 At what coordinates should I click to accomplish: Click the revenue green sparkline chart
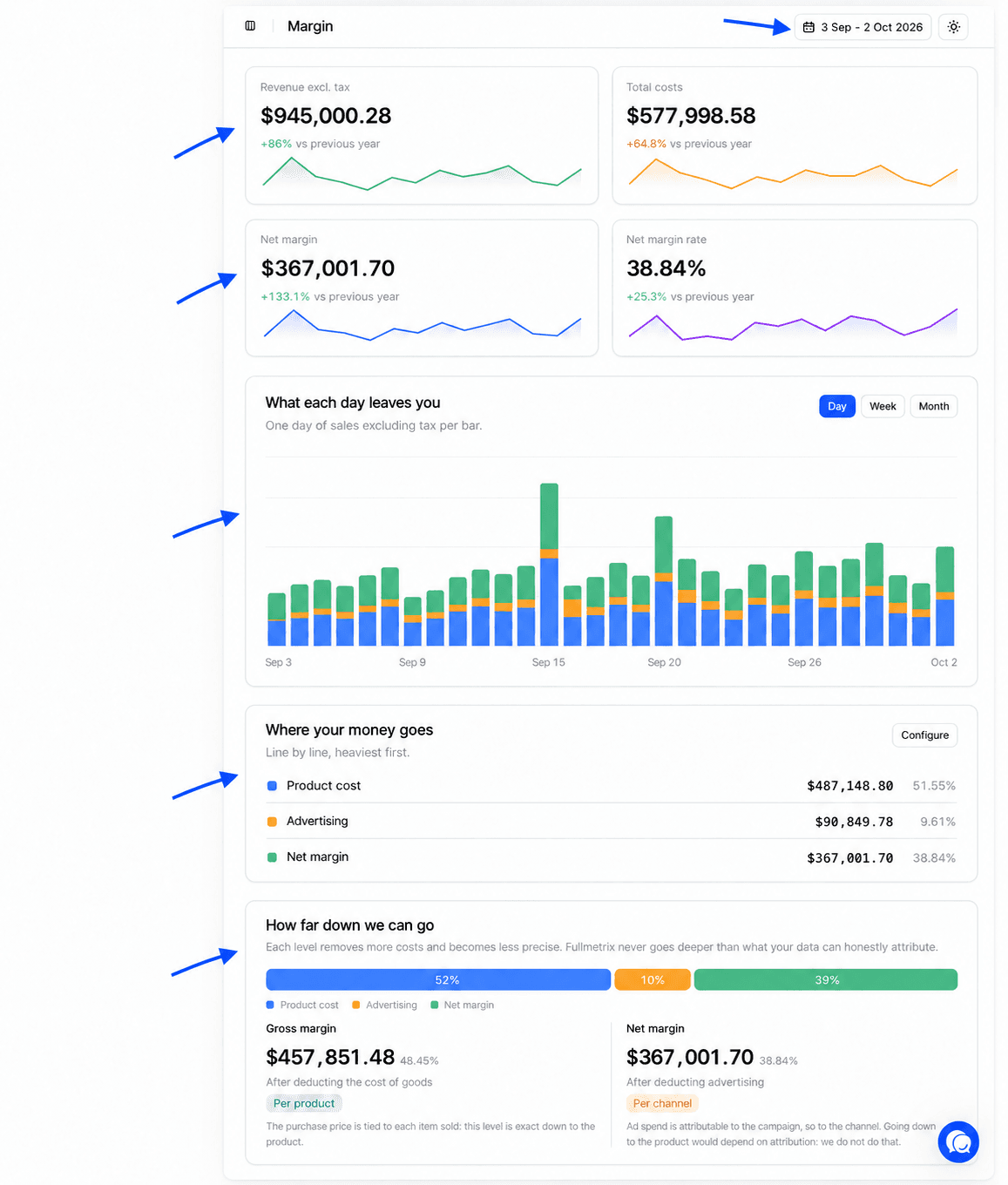click(x=422, y=173)
